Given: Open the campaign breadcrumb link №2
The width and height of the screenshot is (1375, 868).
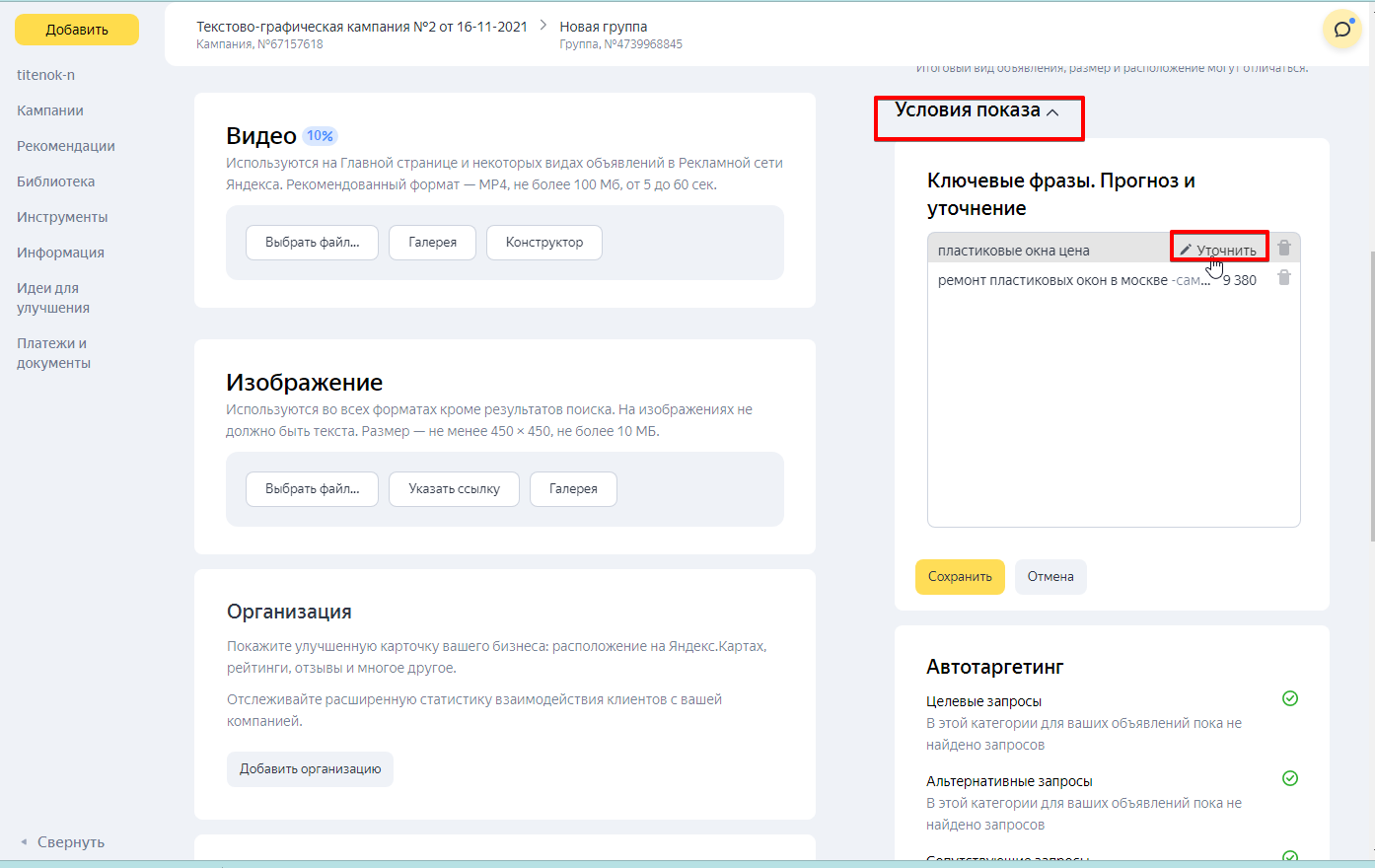Looking at the screenshot, I should (x=362, y=27).
